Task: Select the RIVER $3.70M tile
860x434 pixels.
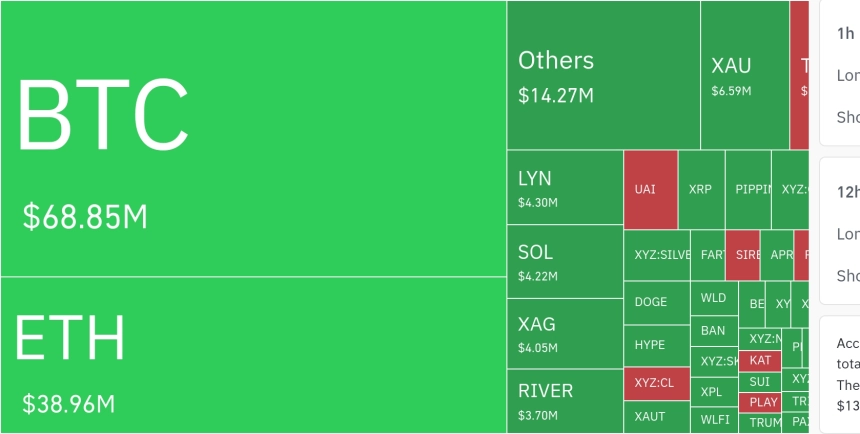Action: click(564, 400)
